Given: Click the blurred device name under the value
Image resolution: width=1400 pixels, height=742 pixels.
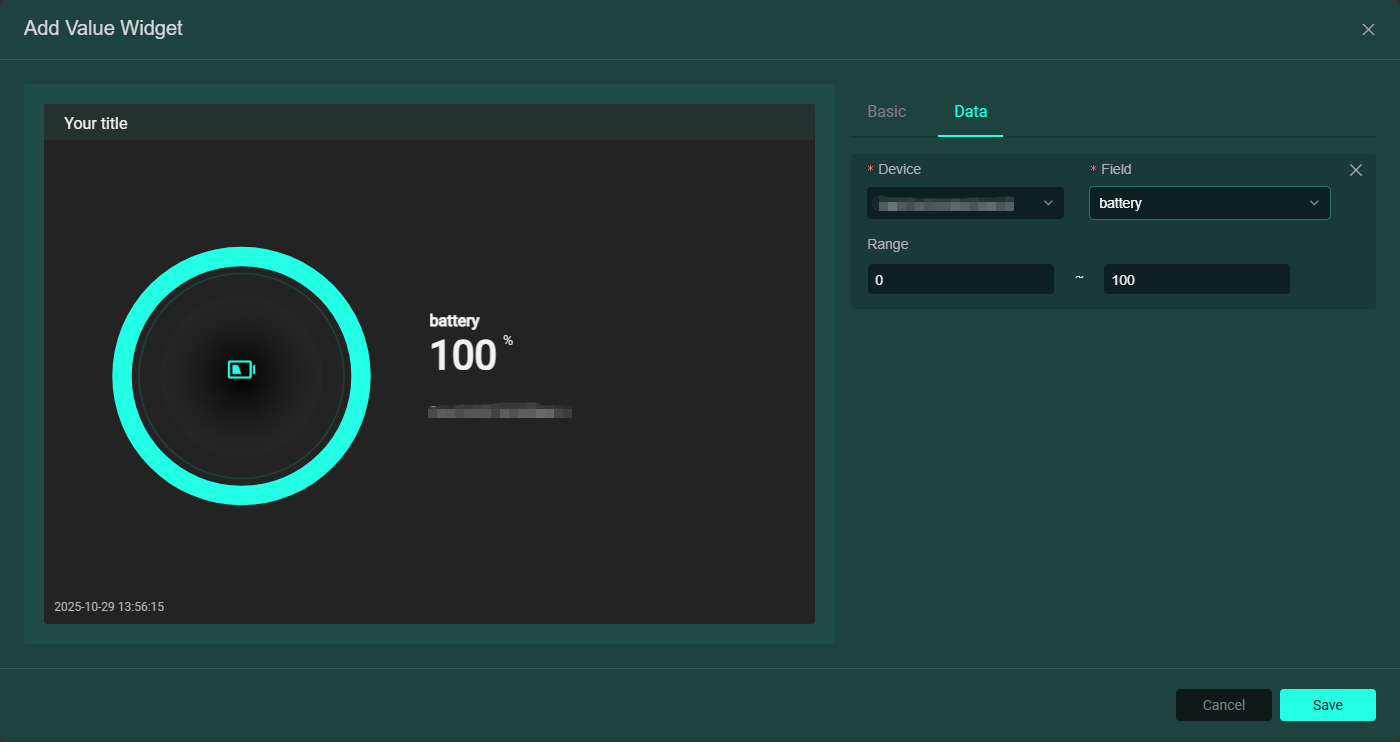Looking at the screenshot, I should click(500, 411).
